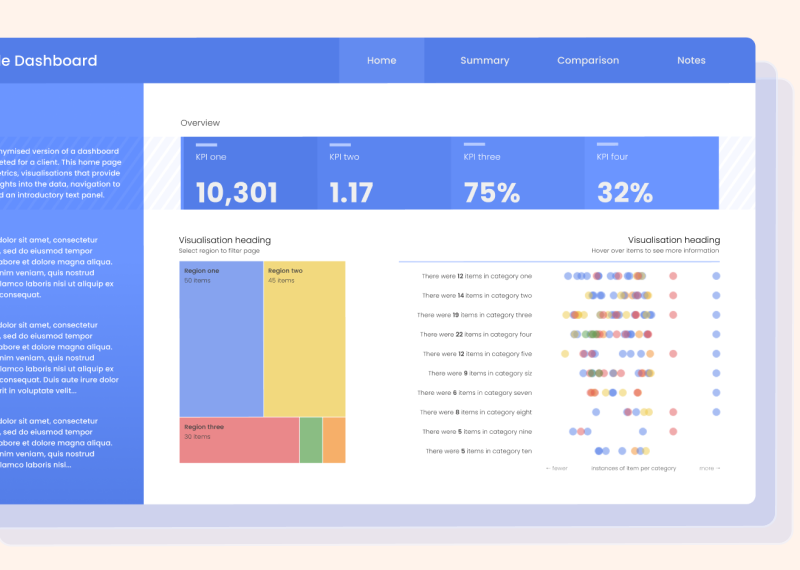800x570 pixels.
Task: Click the '5 items in category nine' row label
Action: pos(477,431)
